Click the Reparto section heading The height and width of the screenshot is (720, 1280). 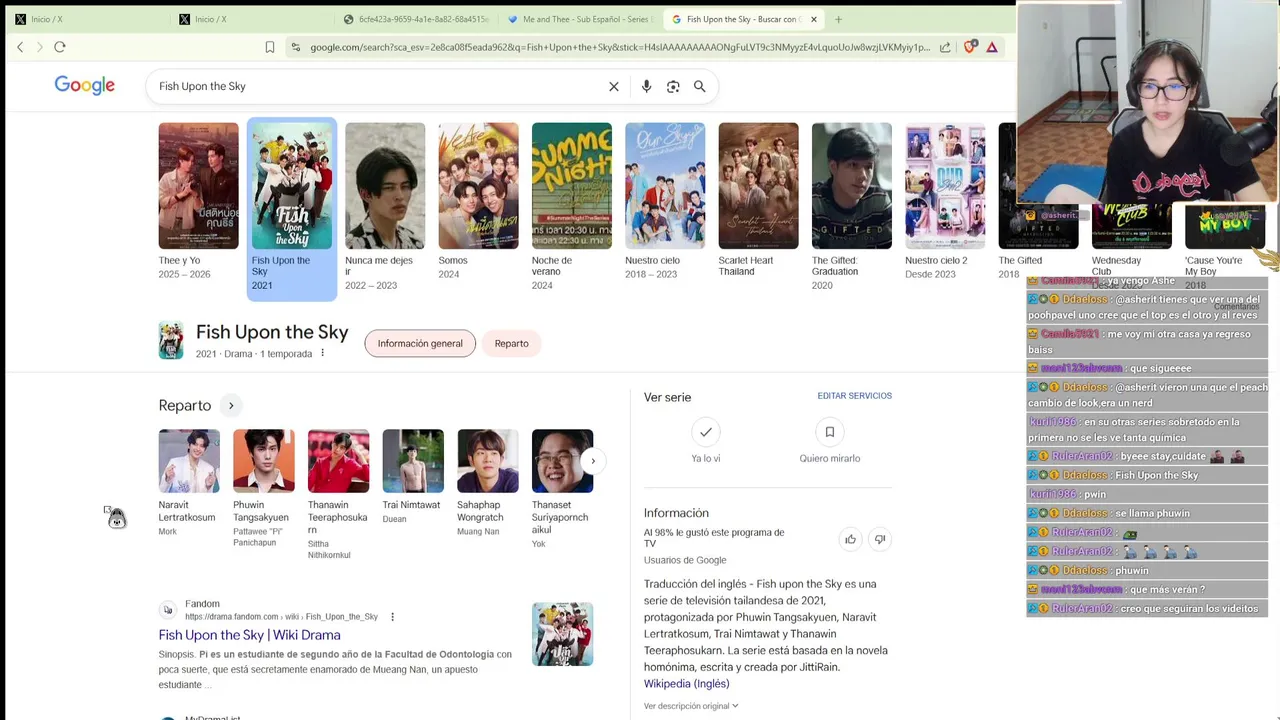pos(185,405)
